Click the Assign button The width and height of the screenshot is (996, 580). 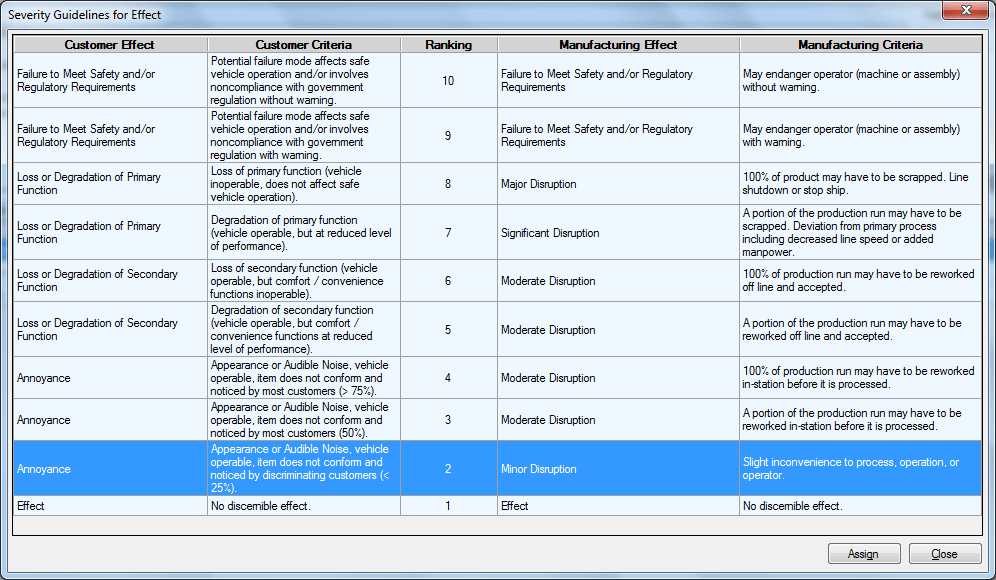(x=862, y=553)
